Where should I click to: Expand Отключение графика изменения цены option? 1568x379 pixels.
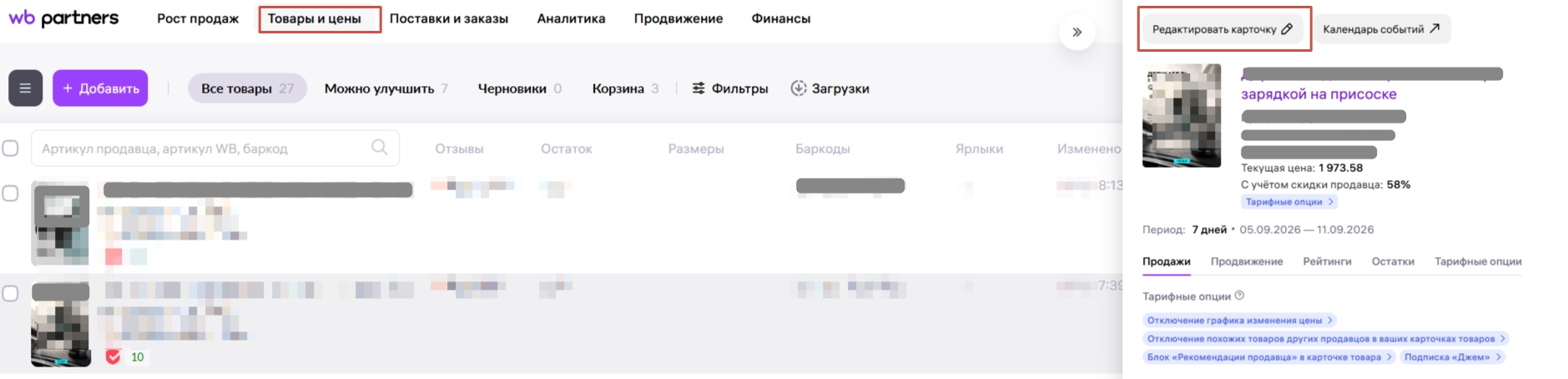tap(1240, 320)
